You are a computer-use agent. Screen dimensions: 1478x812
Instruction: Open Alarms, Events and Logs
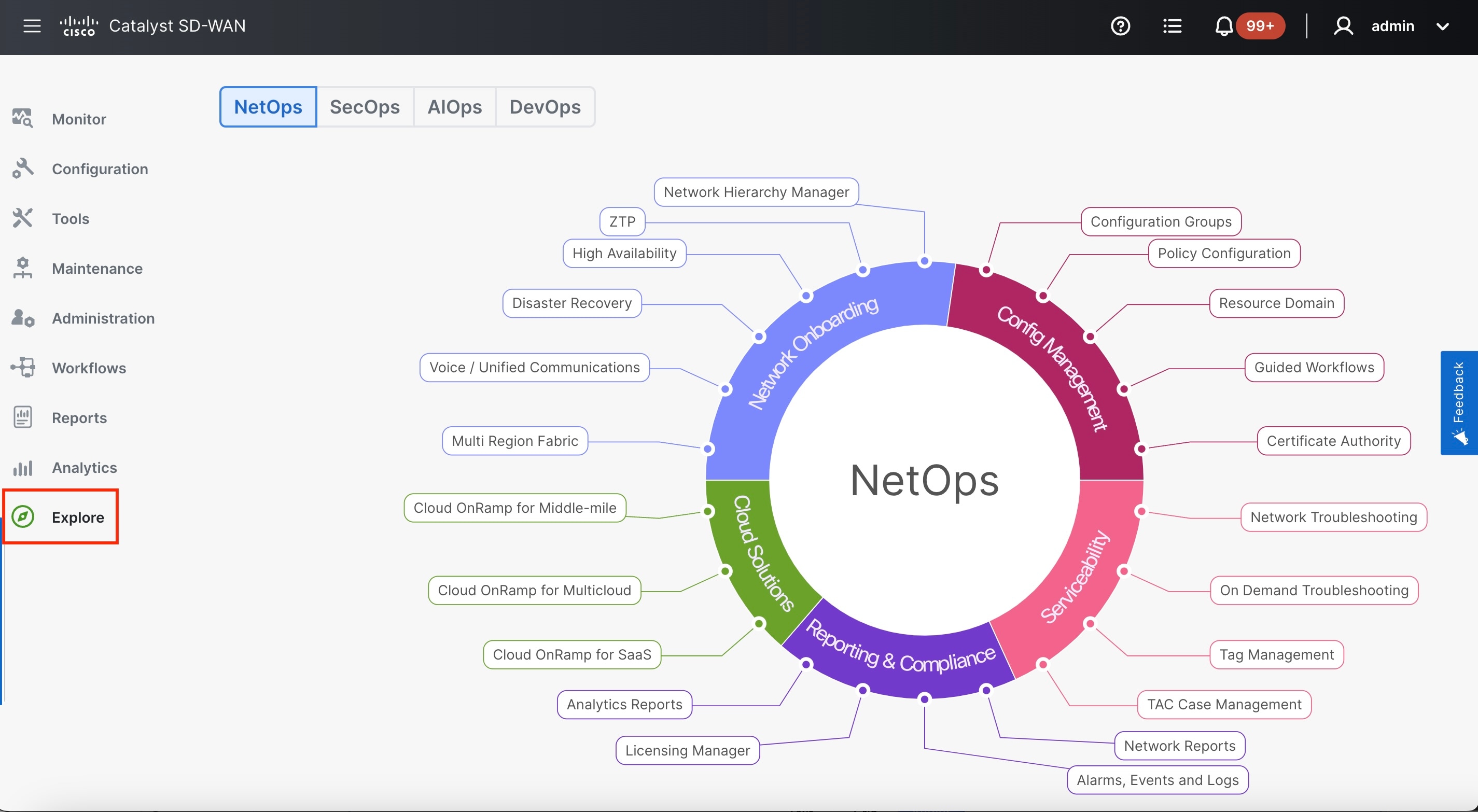(x=1158, y=780)
